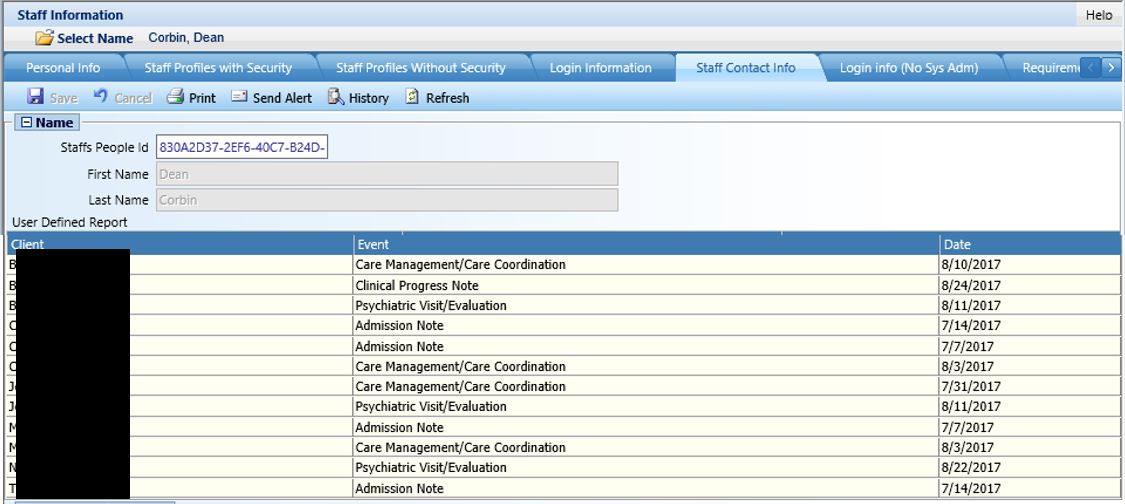Click the Refresh icon in toolbar
Viewport: 1125px width, 504px height.
[412, 96]
